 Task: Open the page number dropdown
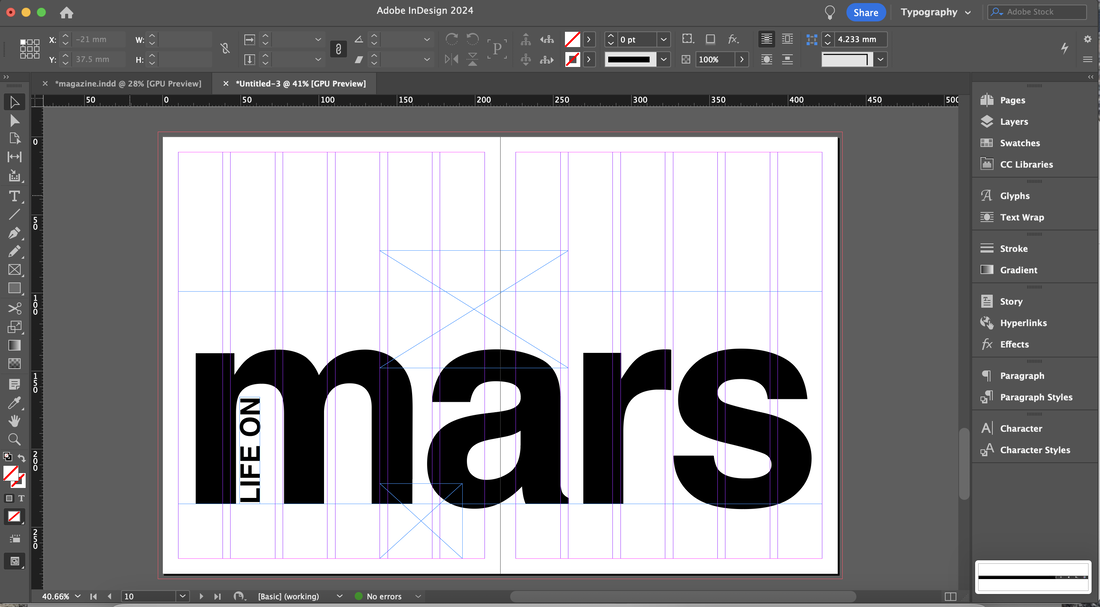pos(182,596)
